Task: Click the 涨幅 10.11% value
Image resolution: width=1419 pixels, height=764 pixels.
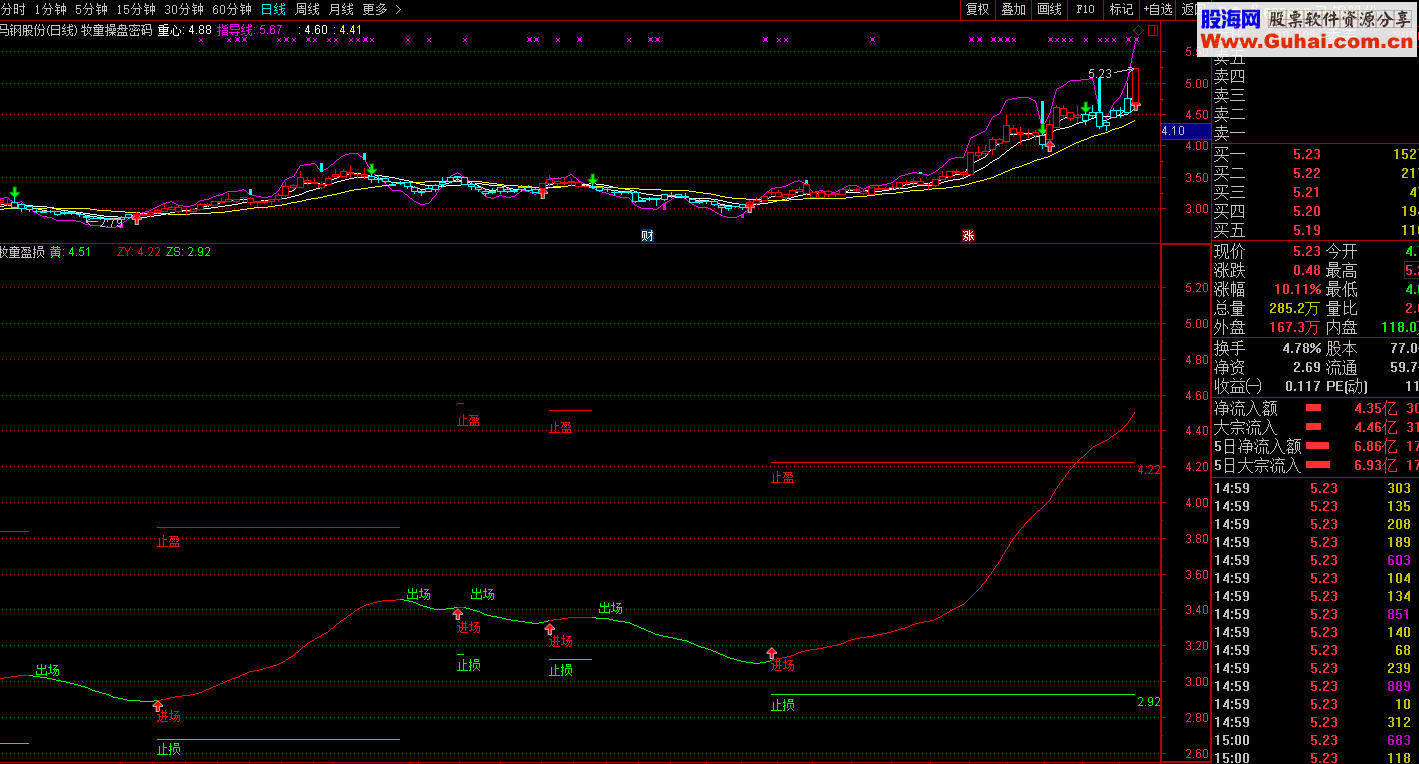Action: click(1298, 289)
